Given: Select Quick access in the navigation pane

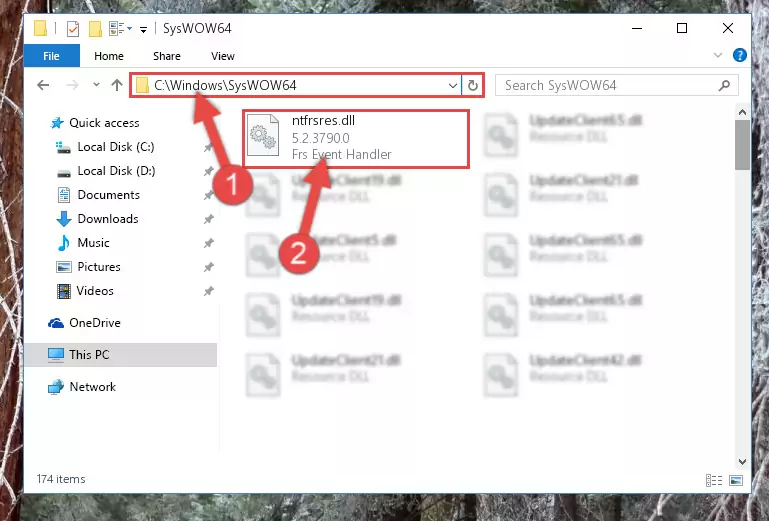Looking at the screenshot, I should (x=104, y=123).
